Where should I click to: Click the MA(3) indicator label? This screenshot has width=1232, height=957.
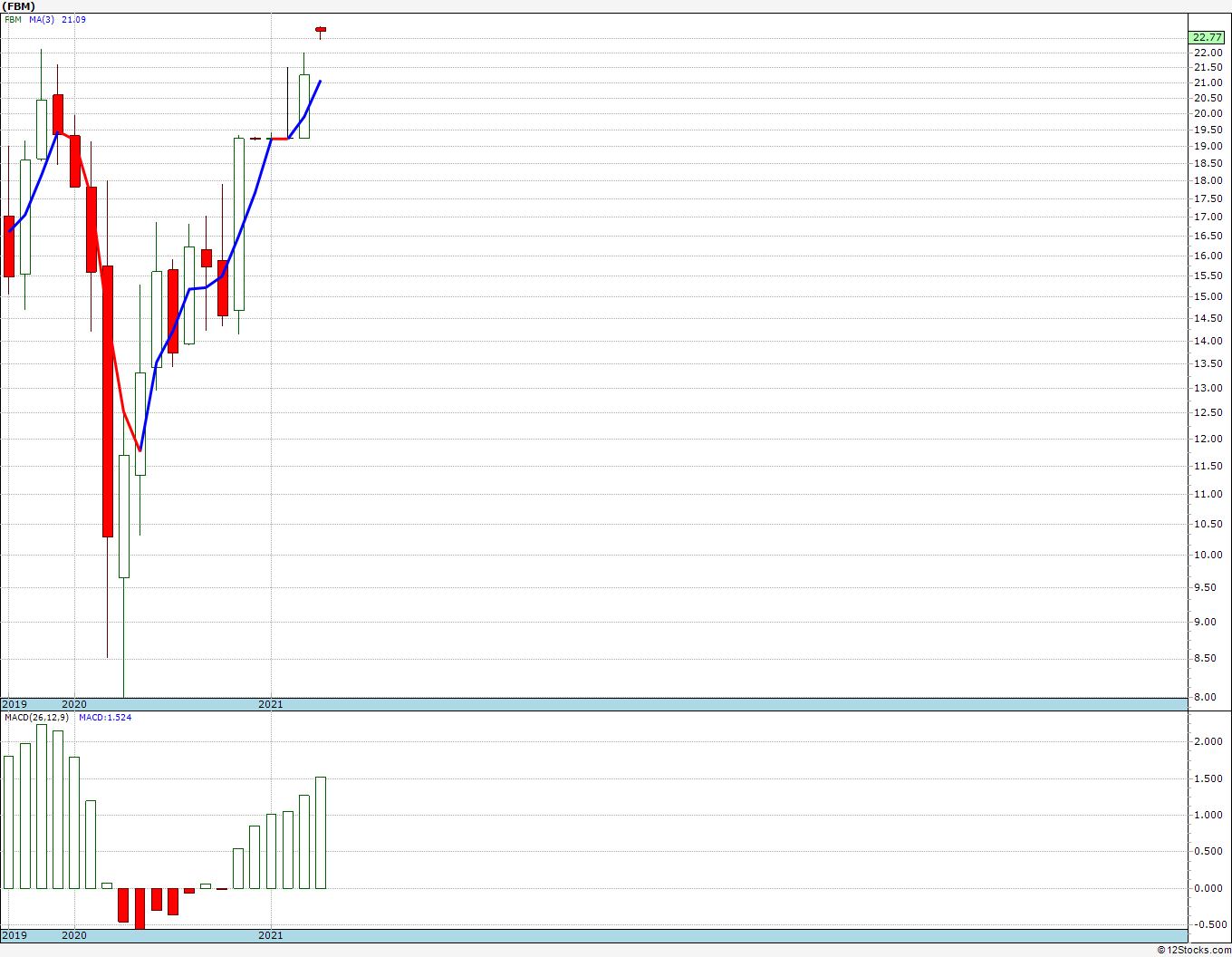pos(43,19)
